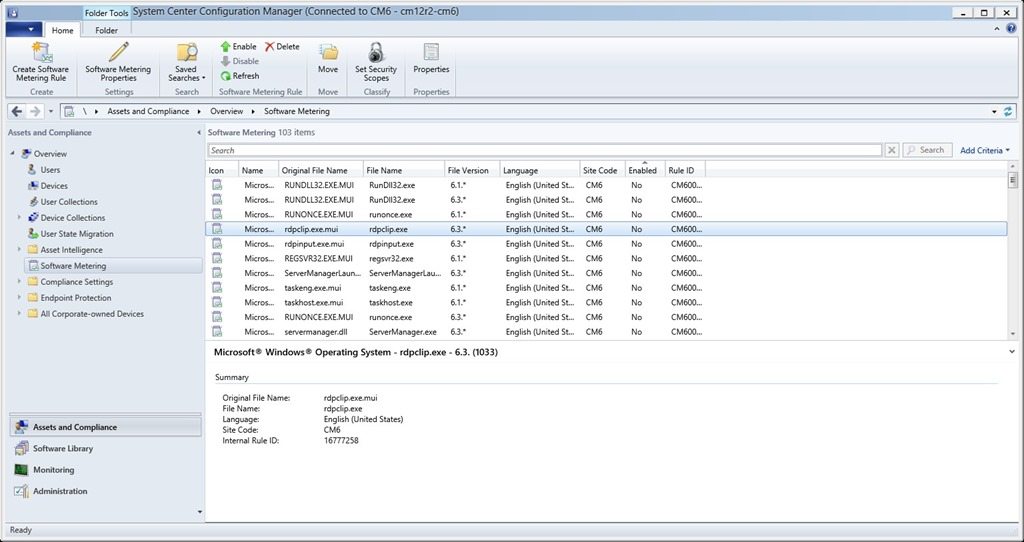
Task: Open User State Migration node
Action: (76, 234)
